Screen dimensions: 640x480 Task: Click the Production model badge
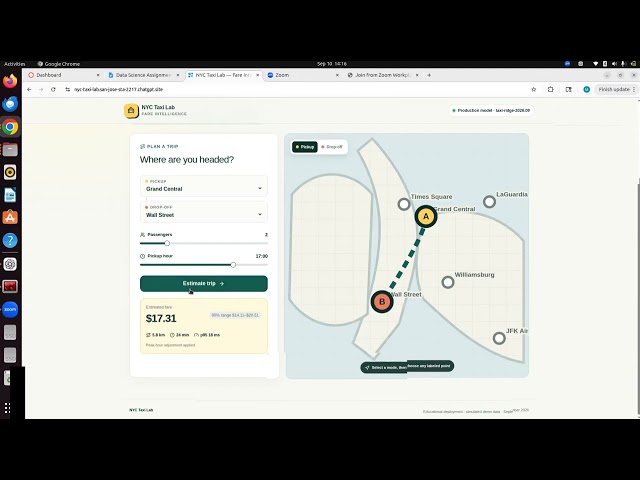pyautogui.click(x=491, y=111)
